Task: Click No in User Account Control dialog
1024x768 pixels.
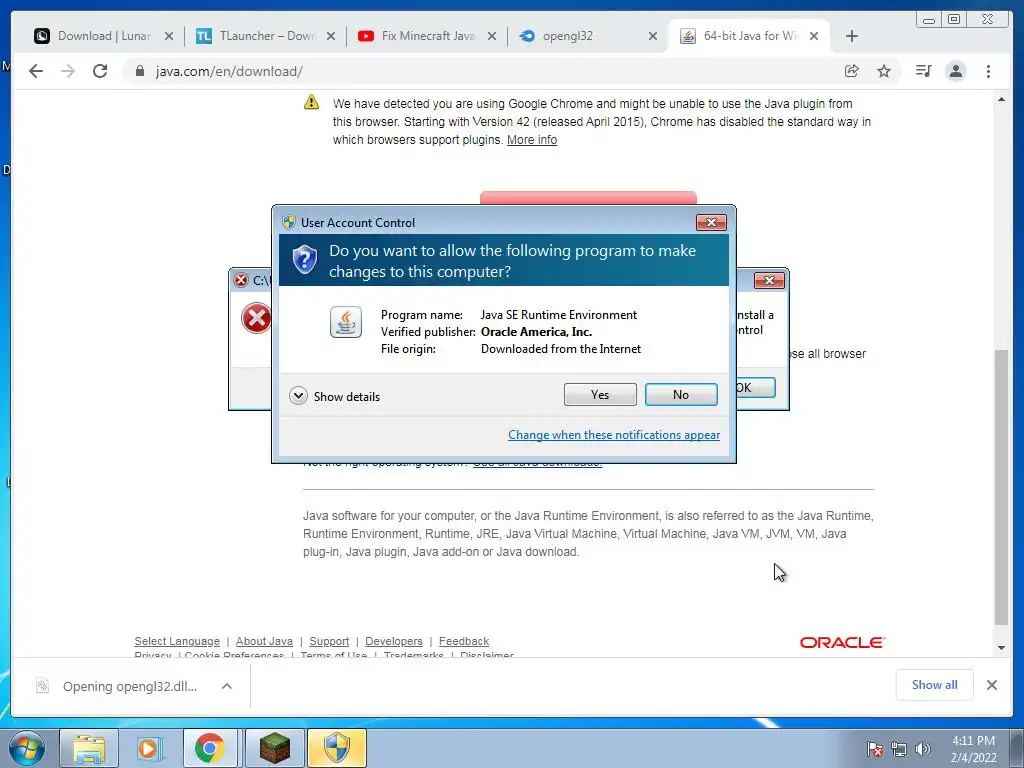Action: pos(680,394)
